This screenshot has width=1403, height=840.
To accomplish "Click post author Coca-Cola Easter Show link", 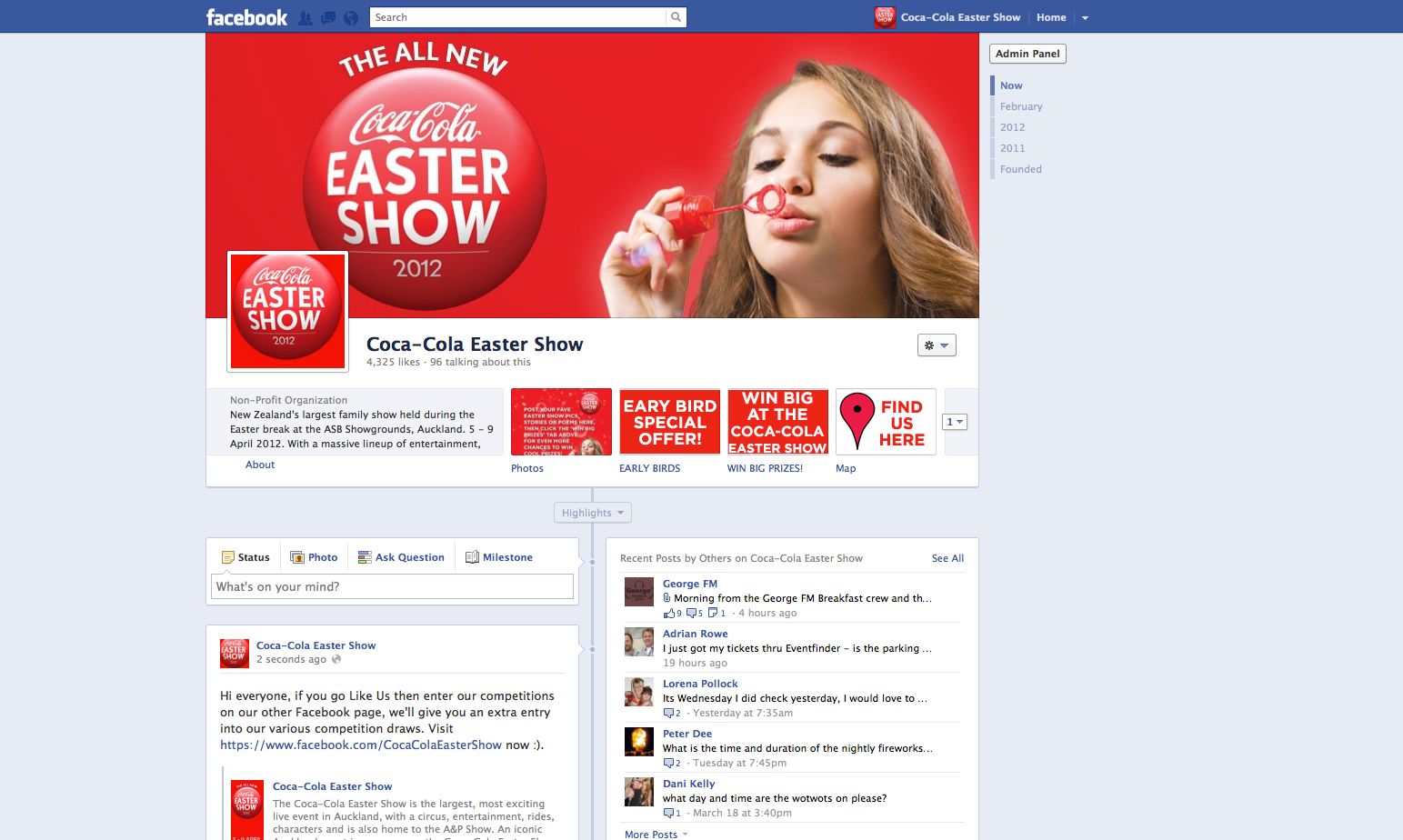I will click(316, 645).
